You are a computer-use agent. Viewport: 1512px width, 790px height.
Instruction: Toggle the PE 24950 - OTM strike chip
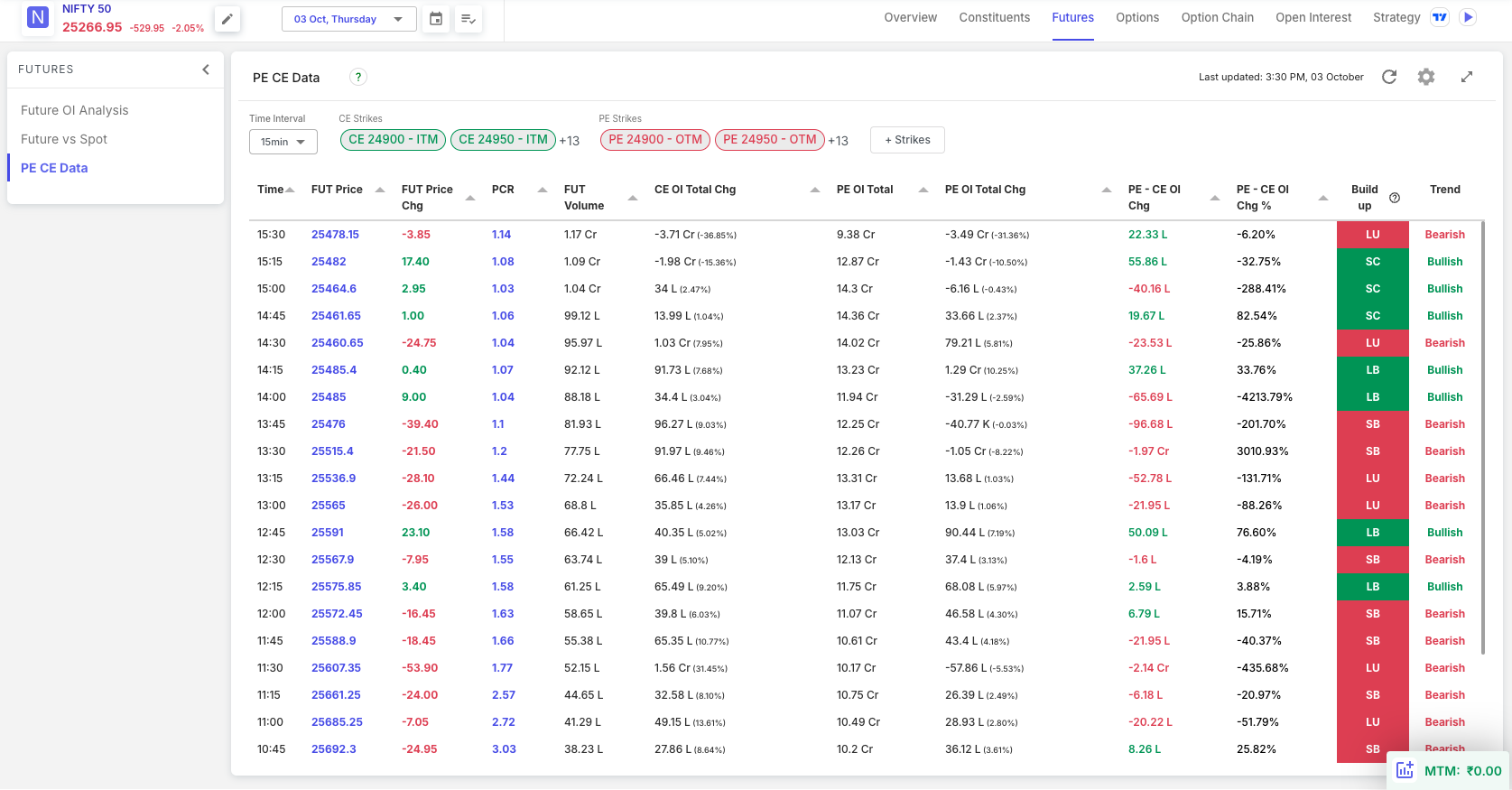click(x=770, y=140)
